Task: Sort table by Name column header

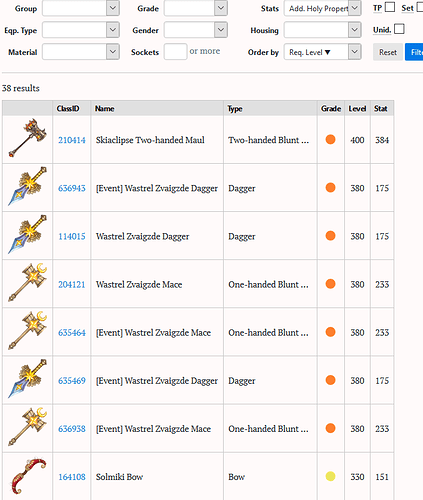Action: tap(104, 109)
